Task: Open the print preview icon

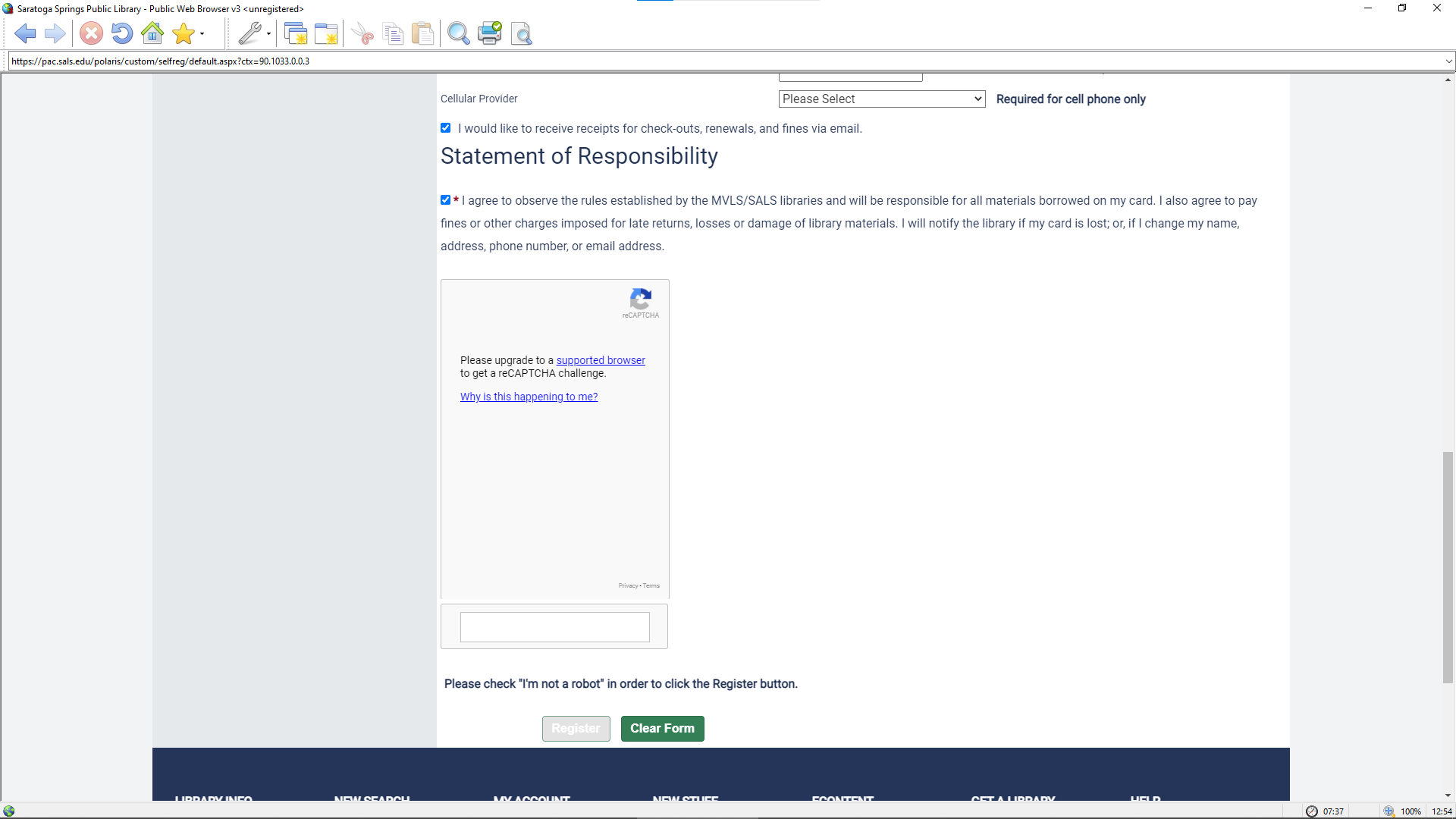Action: 522,33
